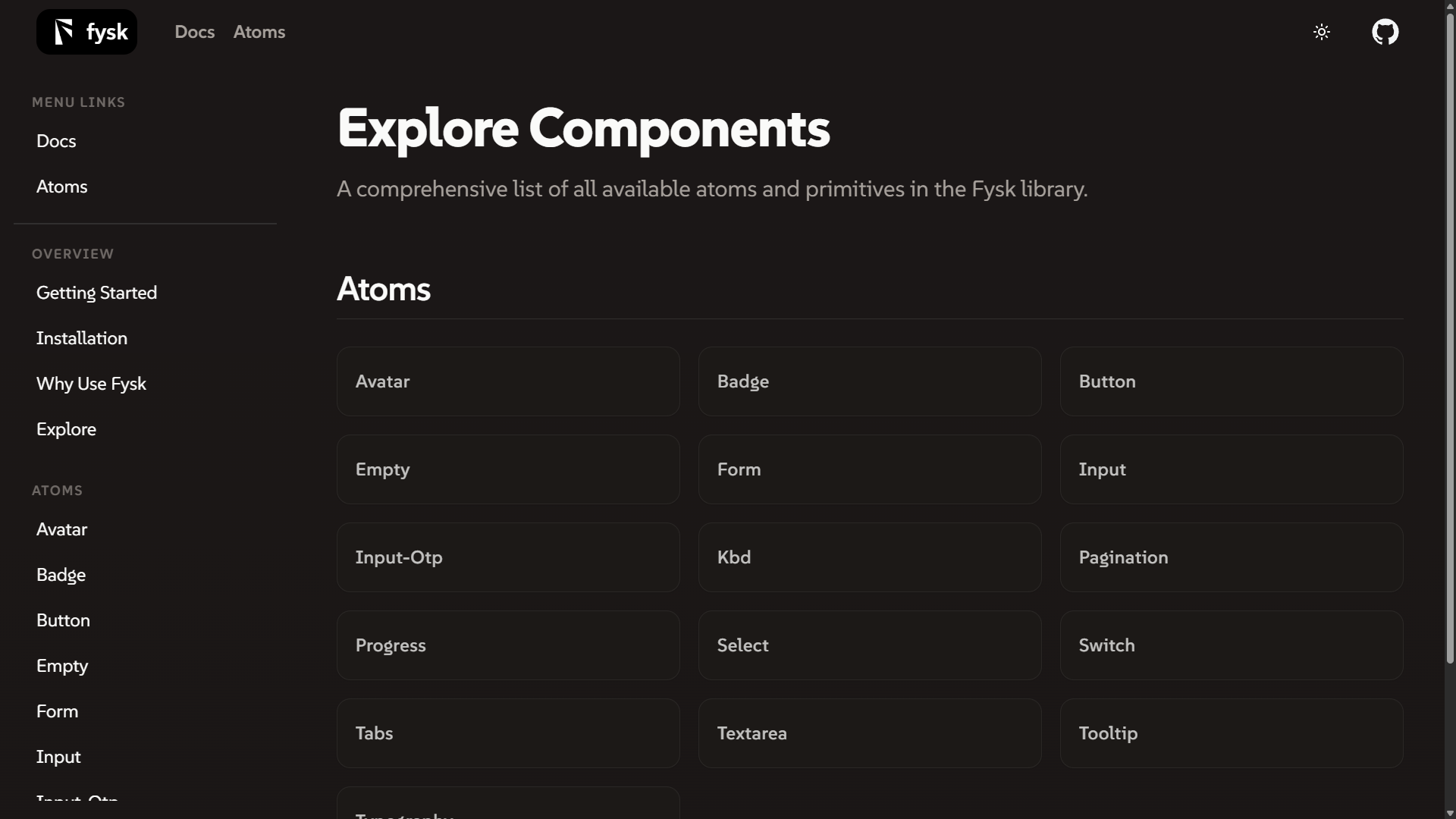Open the Explore page link
This screenshot has width=1456, height=819.
click(x=66, y=428)
